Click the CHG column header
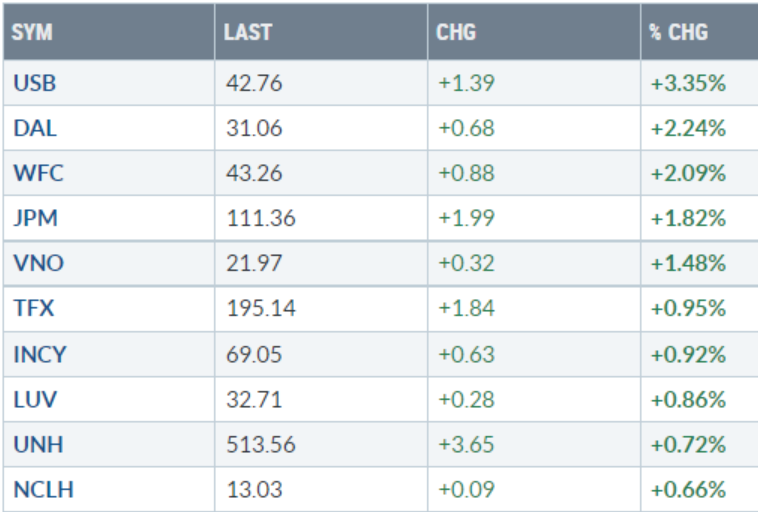This screenshot has height=512, width=758. click(456, 32)
